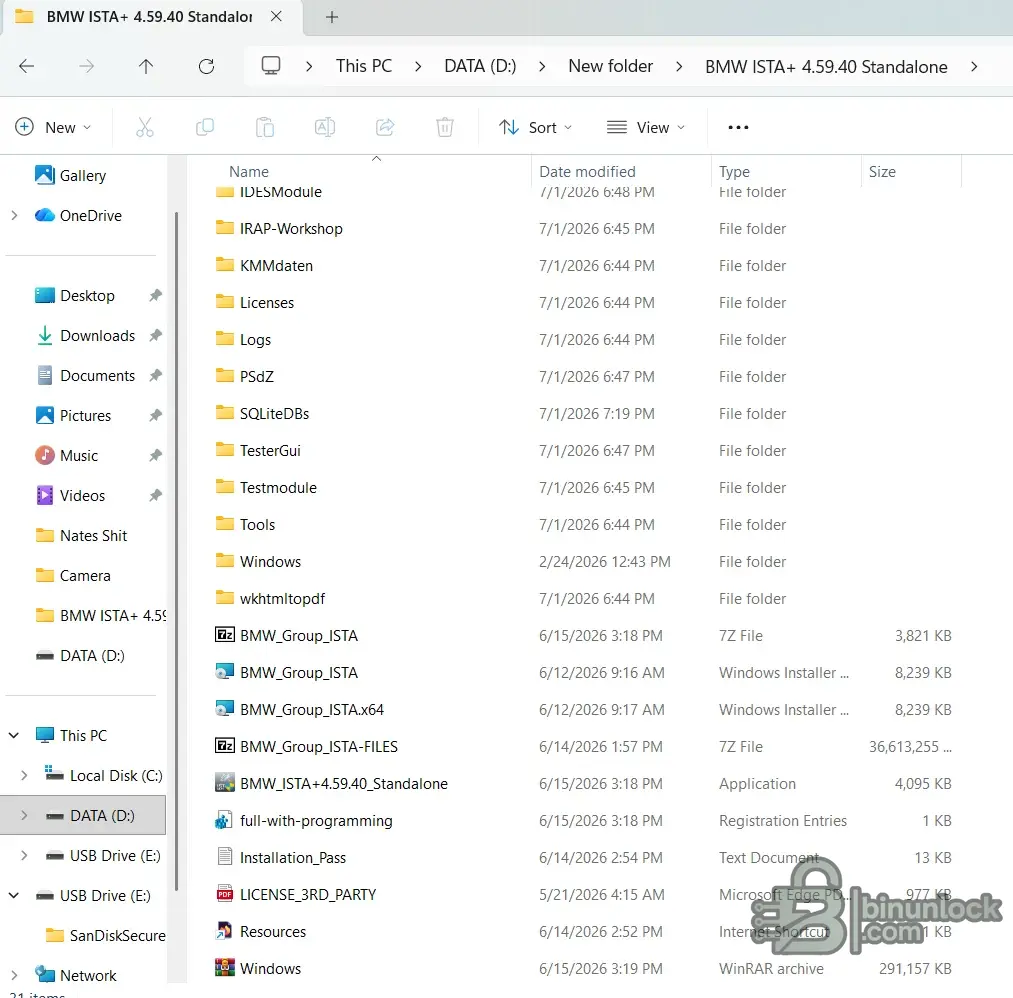1013x998 pixels.
Task: Select the TesterGui folder
Action: click(270, 450)
